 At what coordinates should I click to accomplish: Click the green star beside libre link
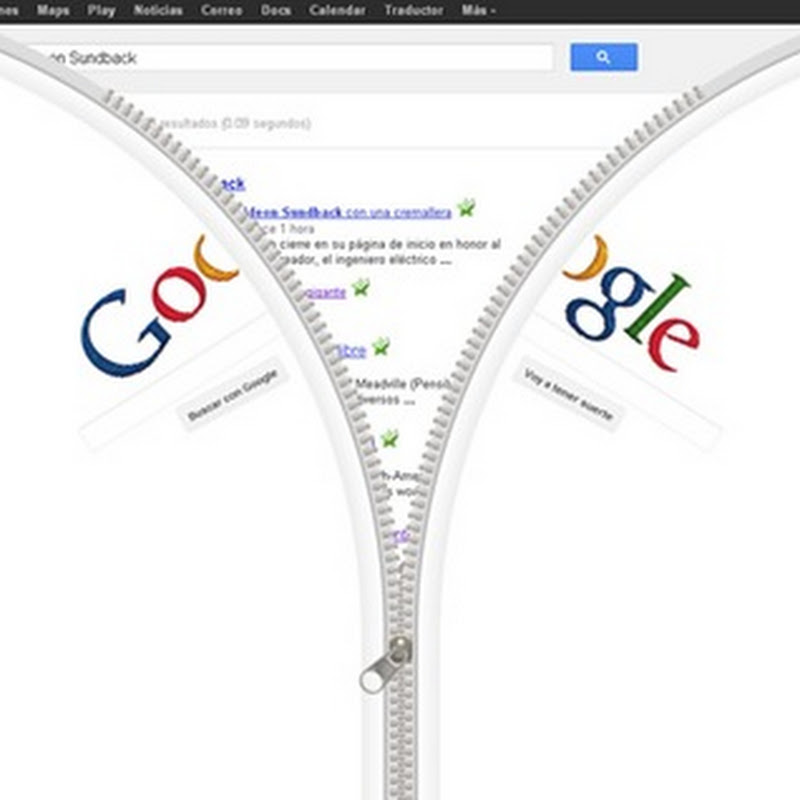(x=381, y=346)
